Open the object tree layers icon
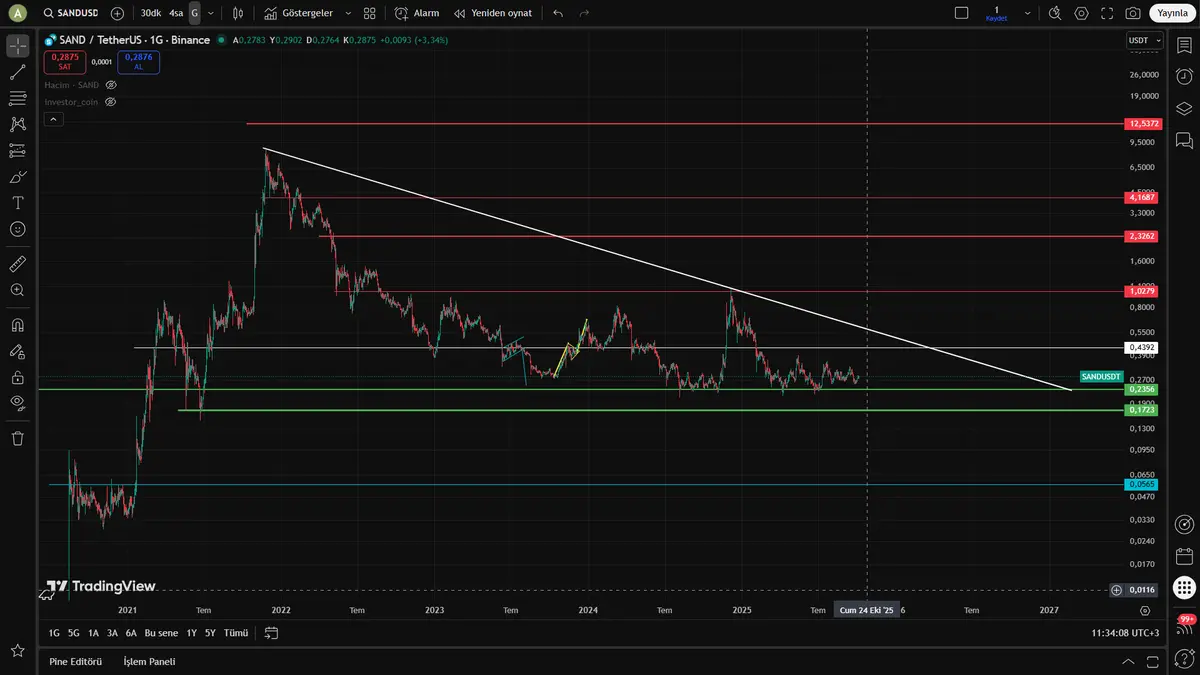 pyautogui.click(x=1184, y=108)
